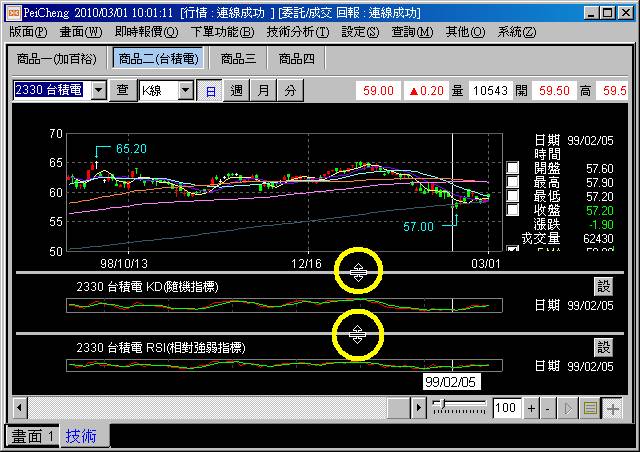Toggle the checkbox next to 最高
Image resolution: width=640 pixels, height=452 pixels.
click(513, 182)
